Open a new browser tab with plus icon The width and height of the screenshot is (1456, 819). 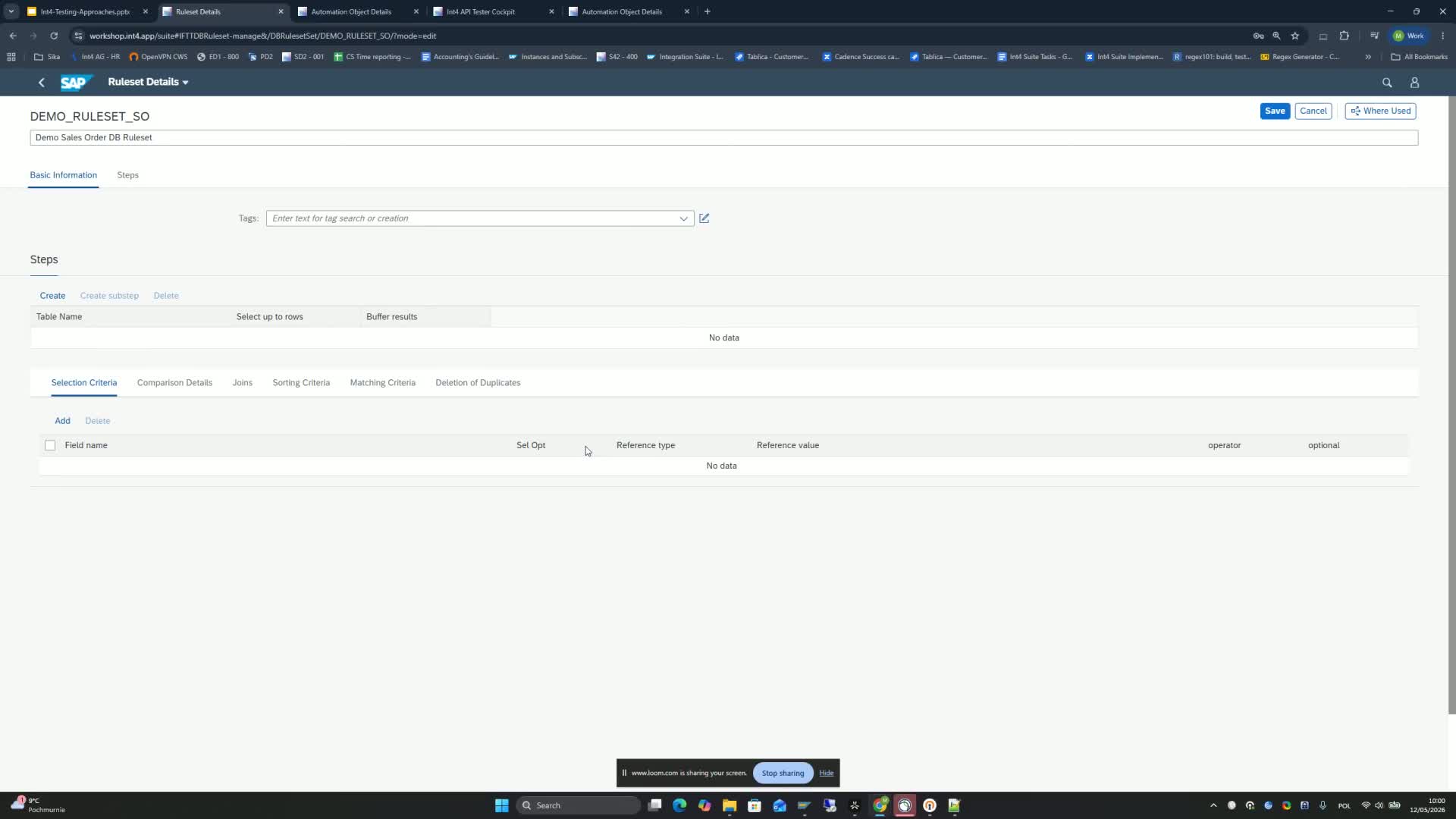(708, 11)
